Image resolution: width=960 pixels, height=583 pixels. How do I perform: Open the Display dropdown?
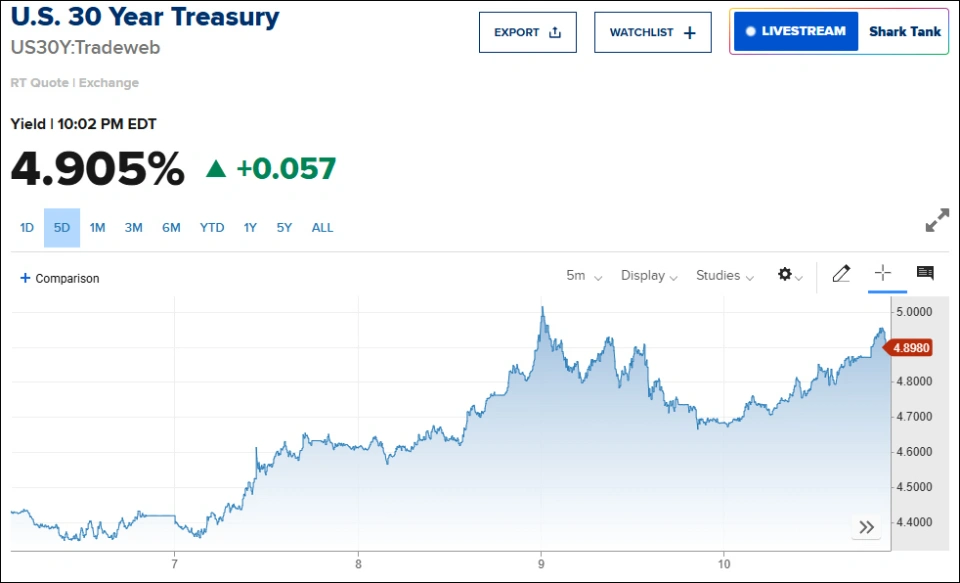[649, 276]
